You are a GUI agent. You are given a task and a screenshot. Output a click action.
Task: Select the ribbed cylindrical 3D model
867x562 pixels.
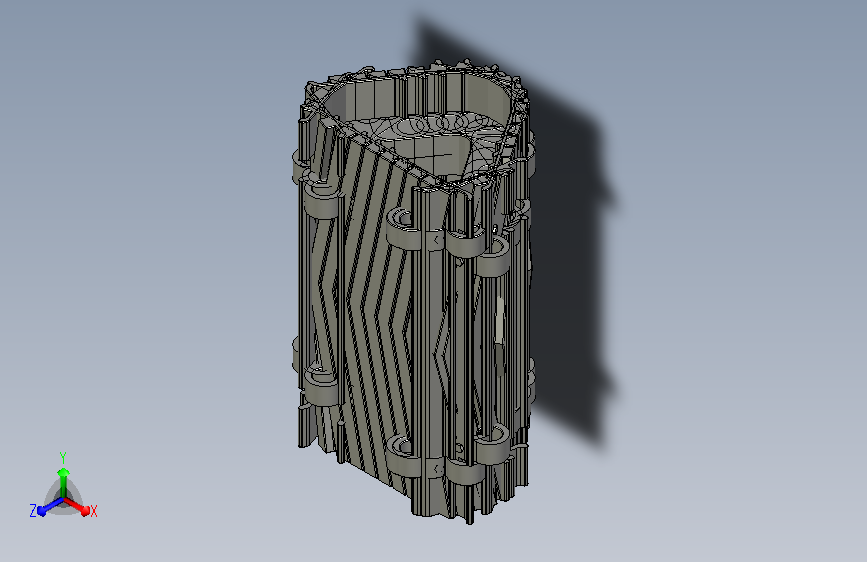coord(414,292)
